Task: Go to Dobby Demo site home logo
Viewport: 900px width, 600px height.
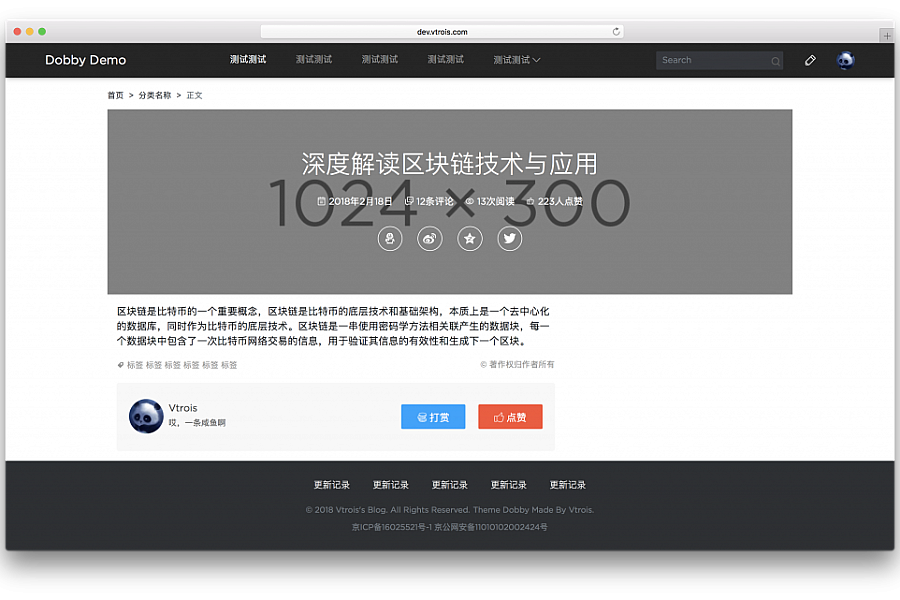Action: (86, 60)
